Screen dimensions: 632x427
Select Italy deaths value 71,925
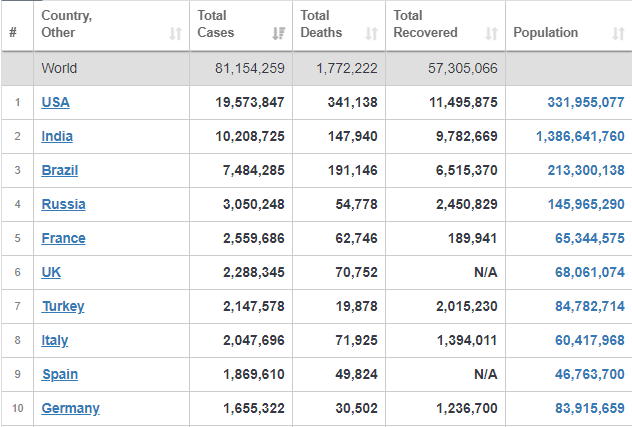(357, 340)
